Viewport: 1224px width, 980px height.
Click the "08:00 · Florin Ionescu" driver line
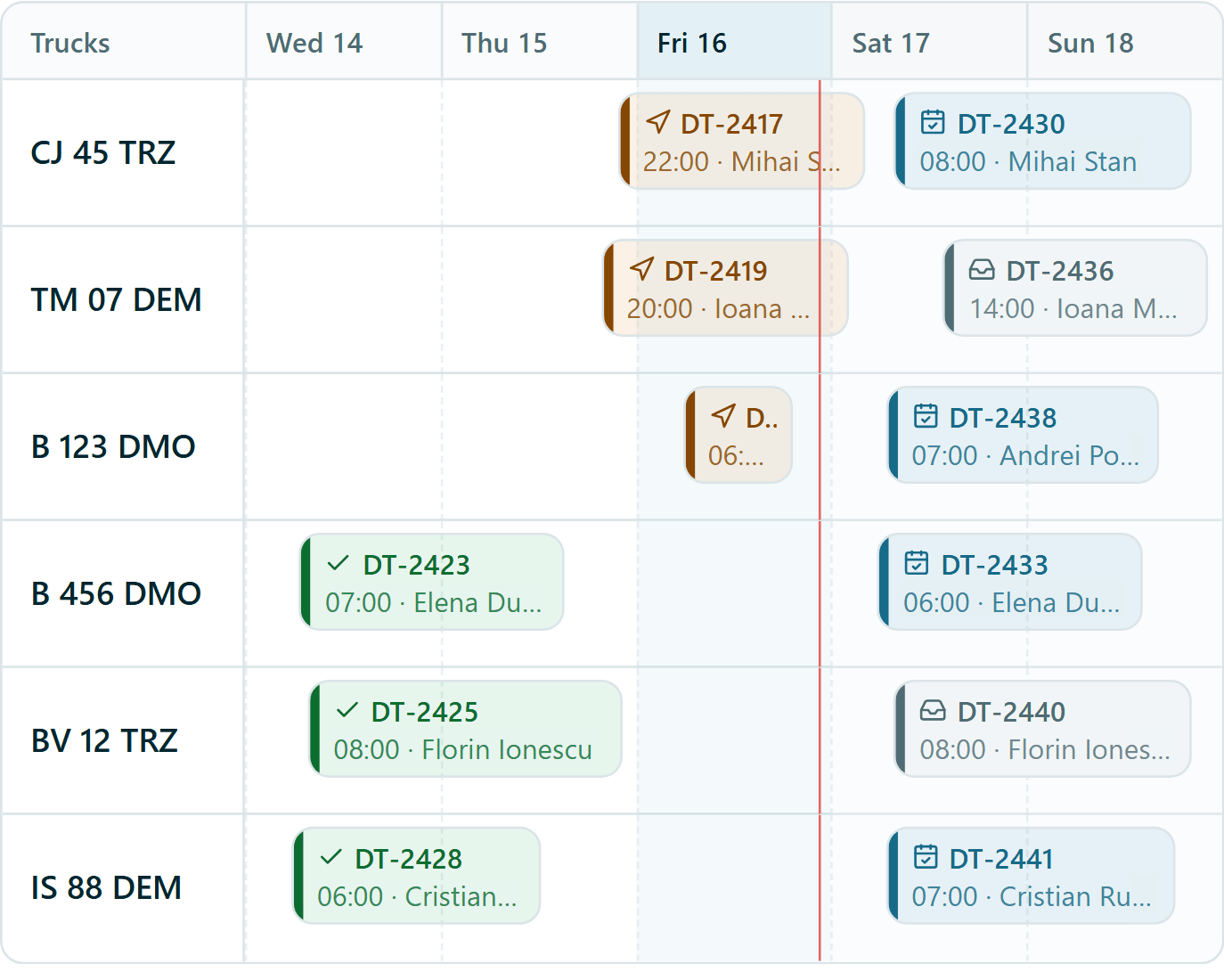[x=463, y=749]
